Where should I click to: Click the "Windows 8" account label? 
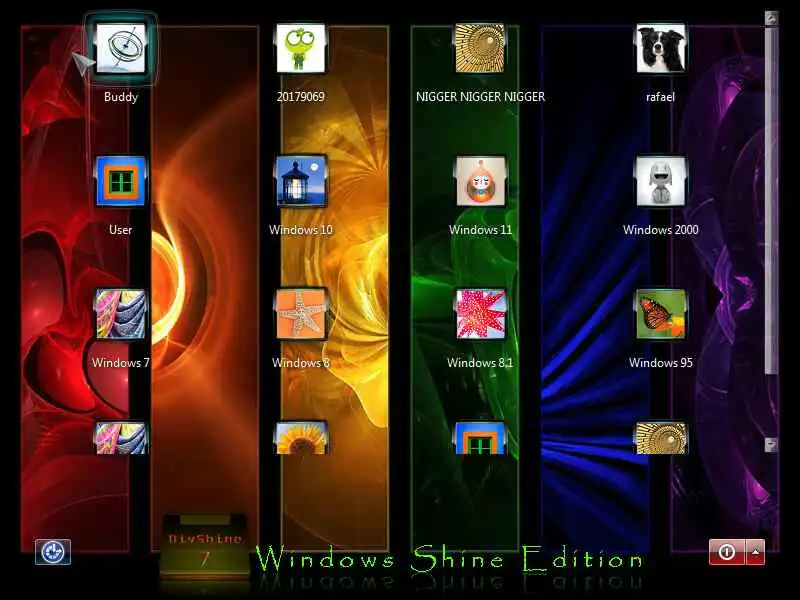301,363
